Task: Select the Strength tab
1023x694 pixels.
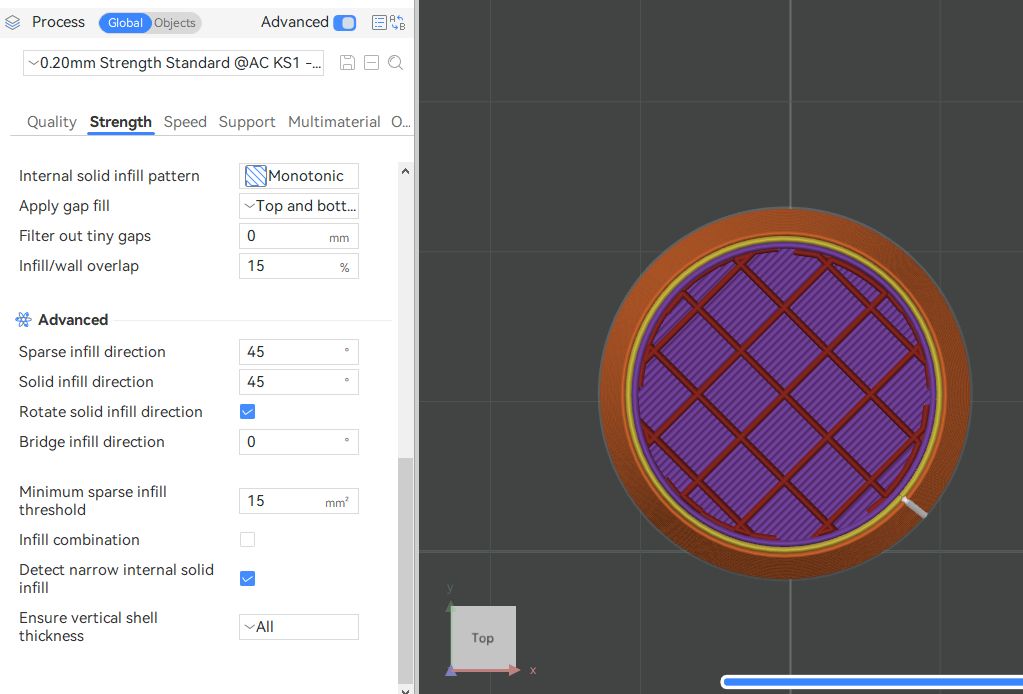Action: [x=121, y=122]
